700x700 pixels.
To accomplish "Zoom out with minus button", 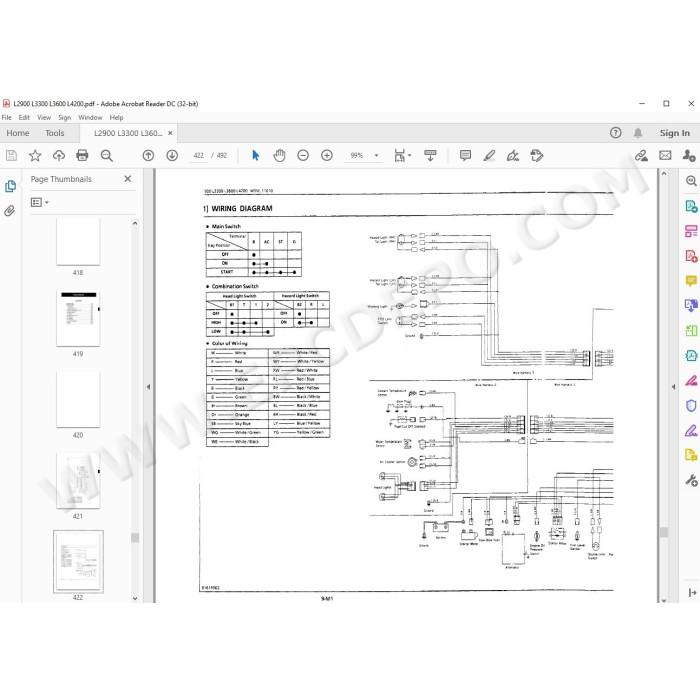I will (x=303, y=155).
